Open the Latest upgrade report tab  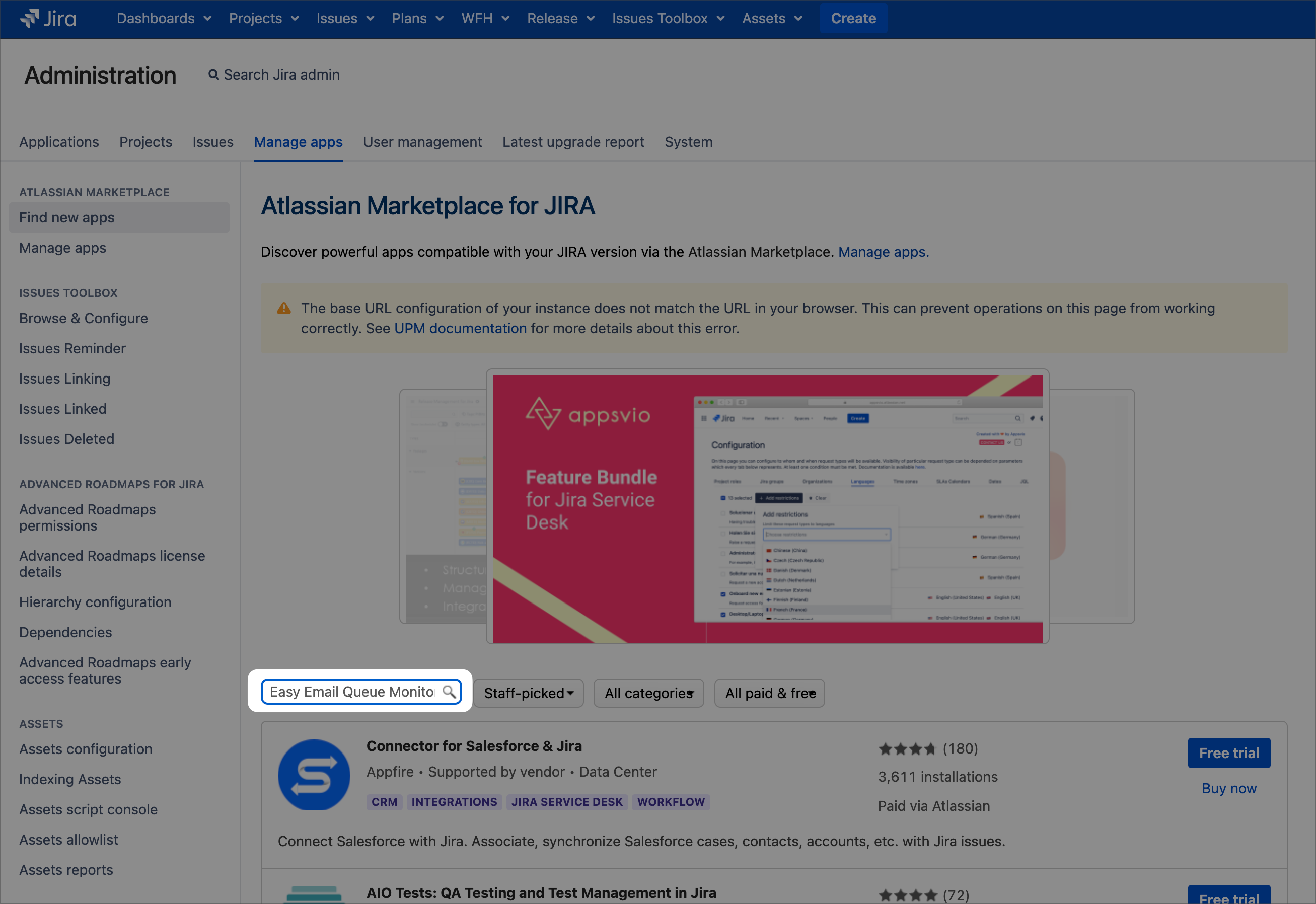pyautogui.click(x=573, y=142)
